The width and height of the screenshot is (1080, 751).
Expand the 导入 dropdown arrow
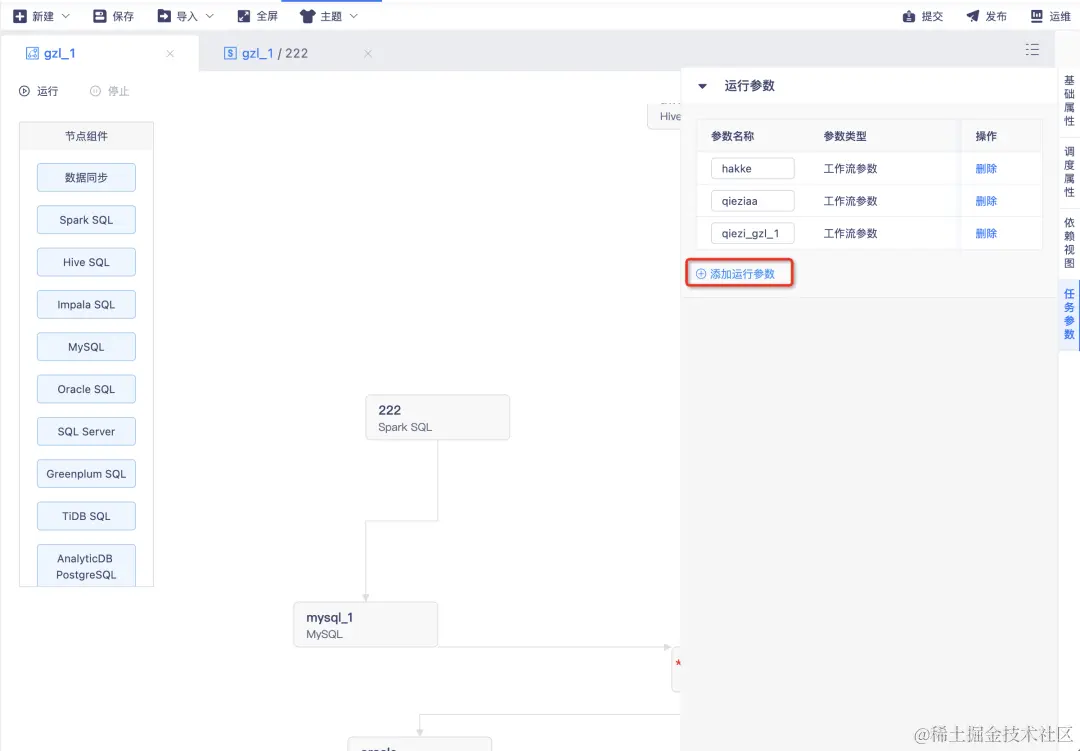click(210, 16)
